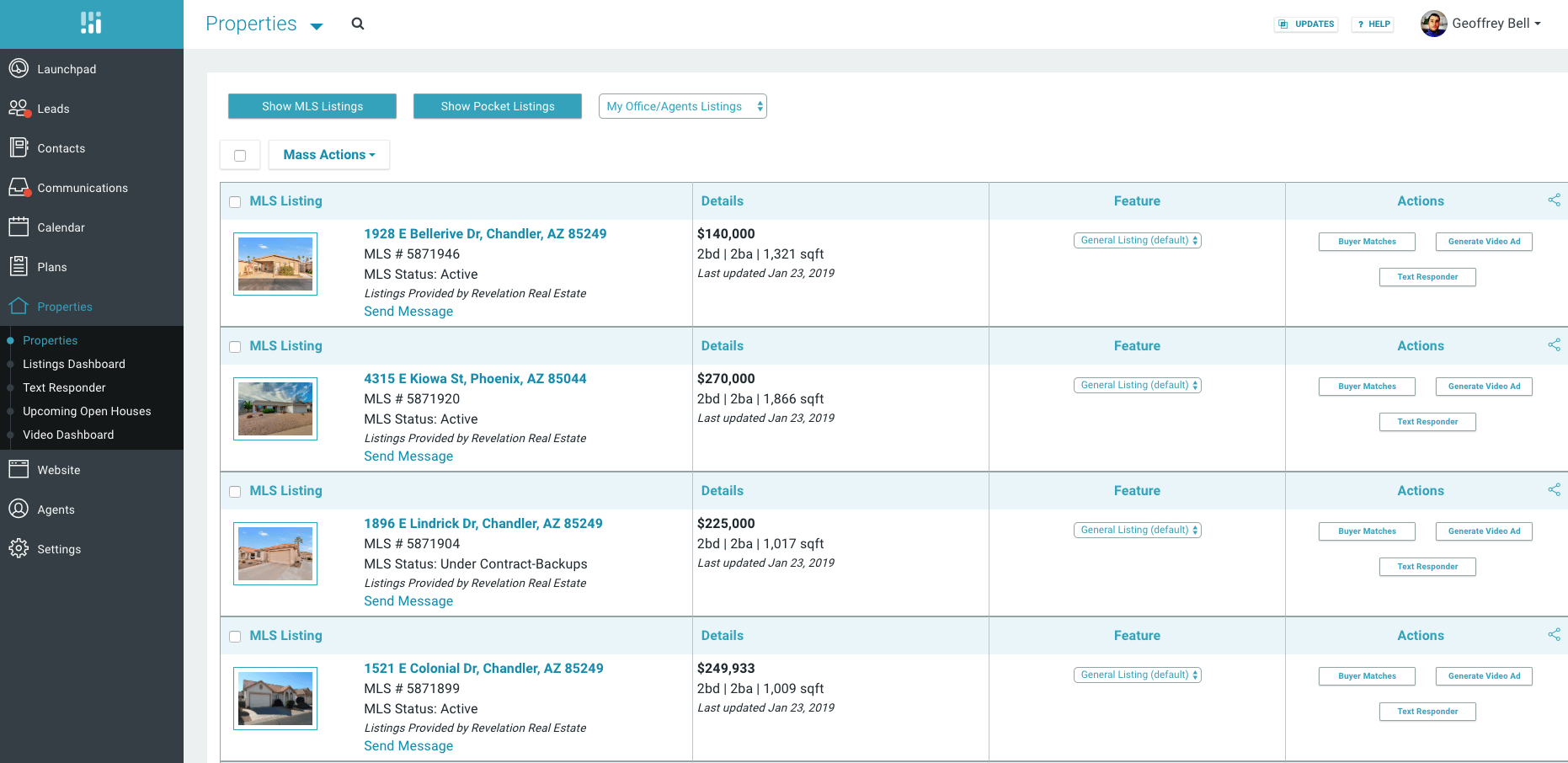The height and width of the screenshot is (763, 1568).
Task: Send Message for 4315 E Kiowa St
Action: (x=408, y=456)
